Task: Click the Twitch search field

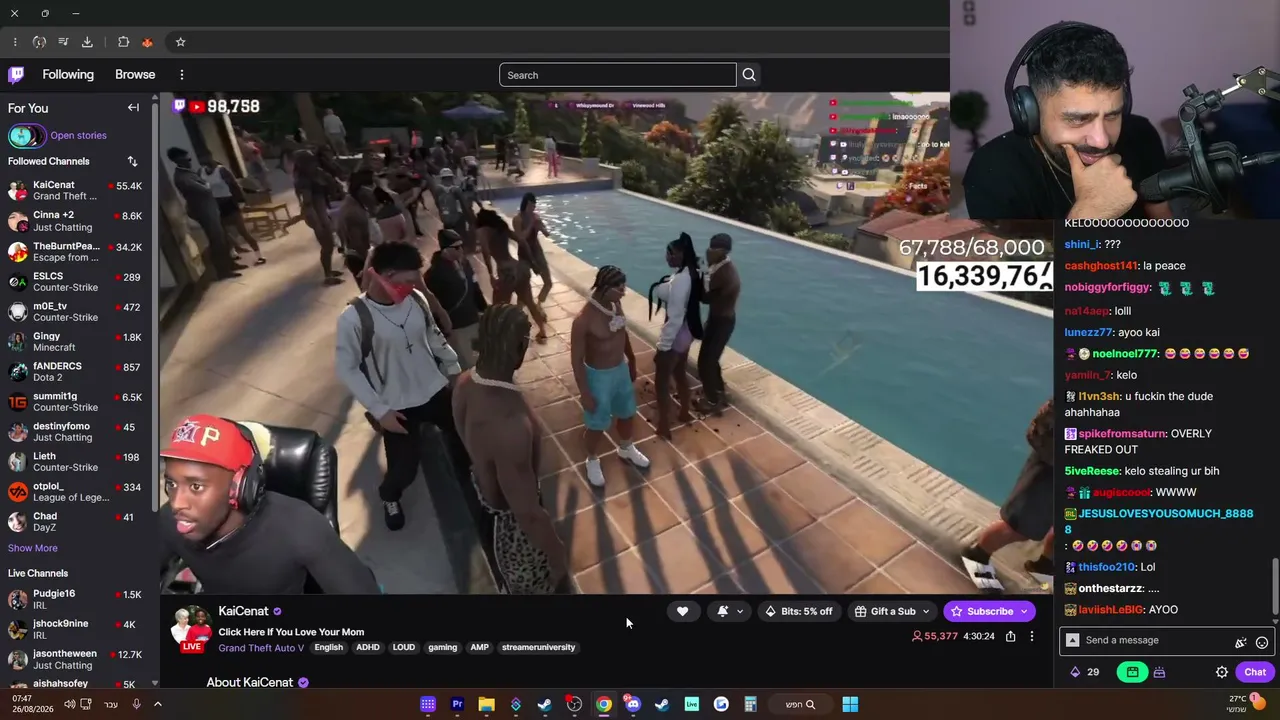Action: pos(618,75)
